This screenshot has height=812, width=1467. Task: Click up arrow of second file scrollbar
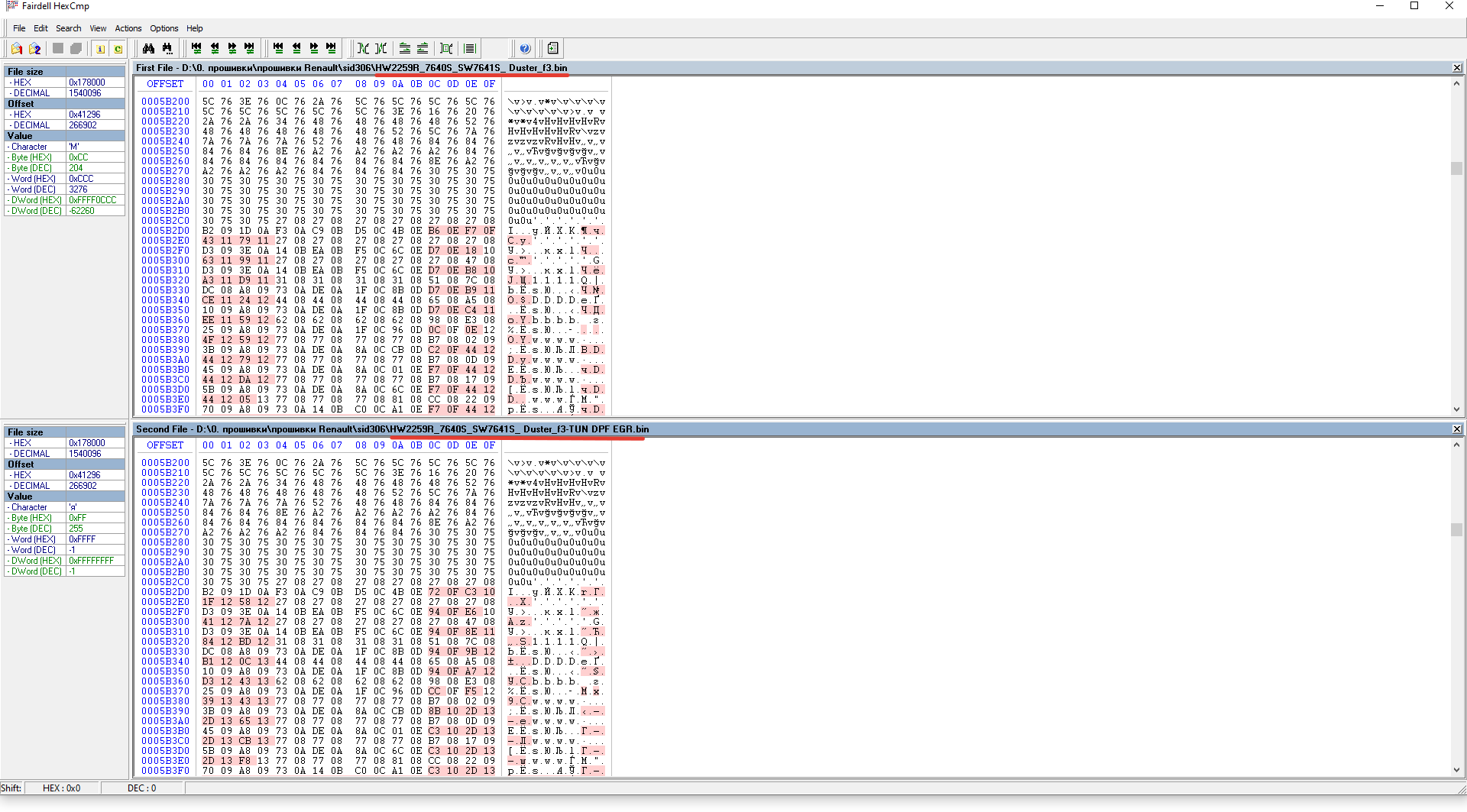1456,445
